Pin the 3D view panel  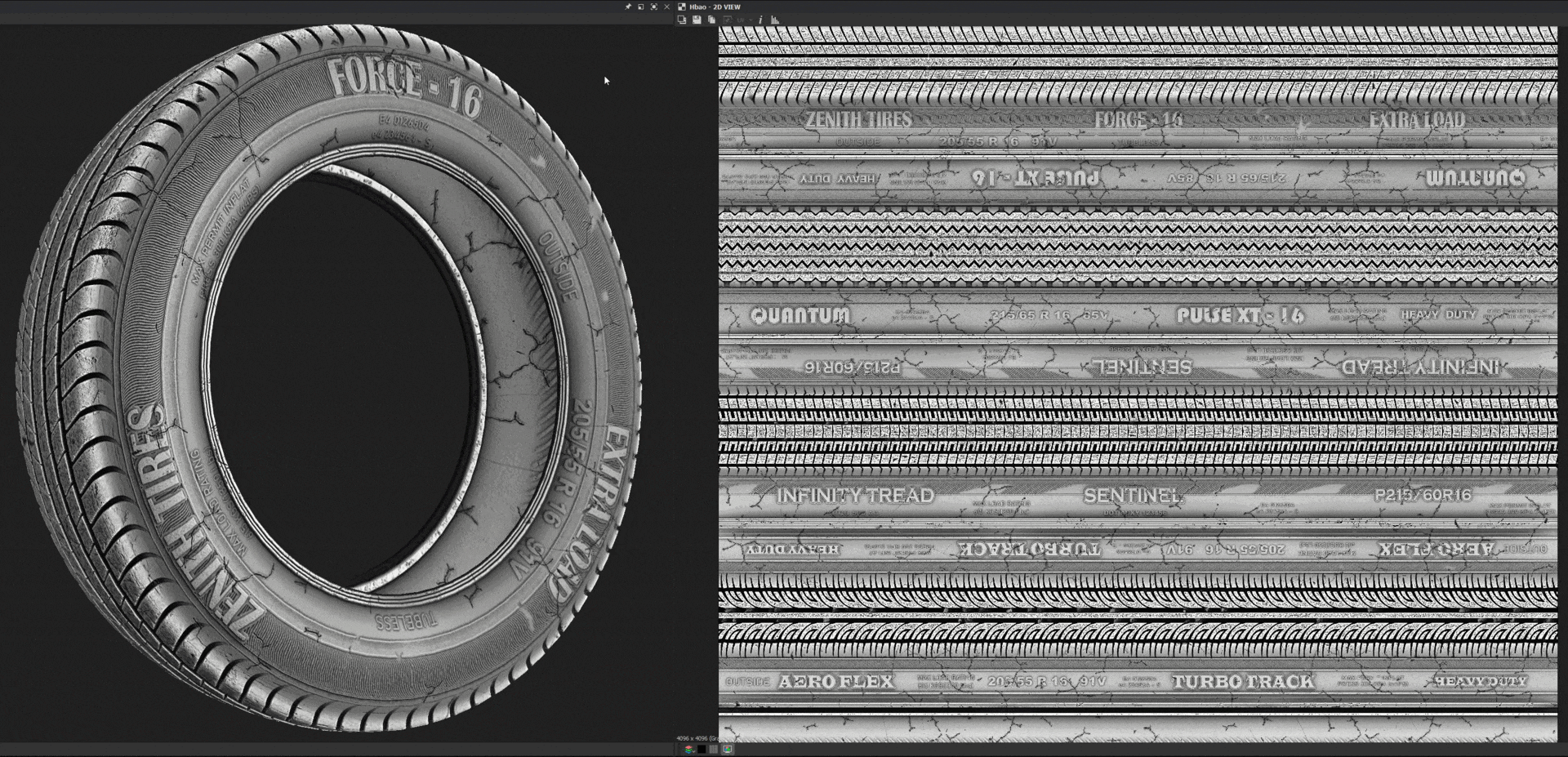click(x=628, y=7)
